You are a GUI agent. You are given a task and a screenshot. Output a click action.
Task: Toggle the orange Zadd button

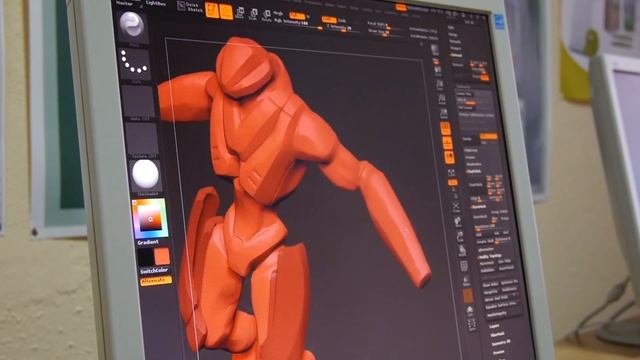pos(329,20)
